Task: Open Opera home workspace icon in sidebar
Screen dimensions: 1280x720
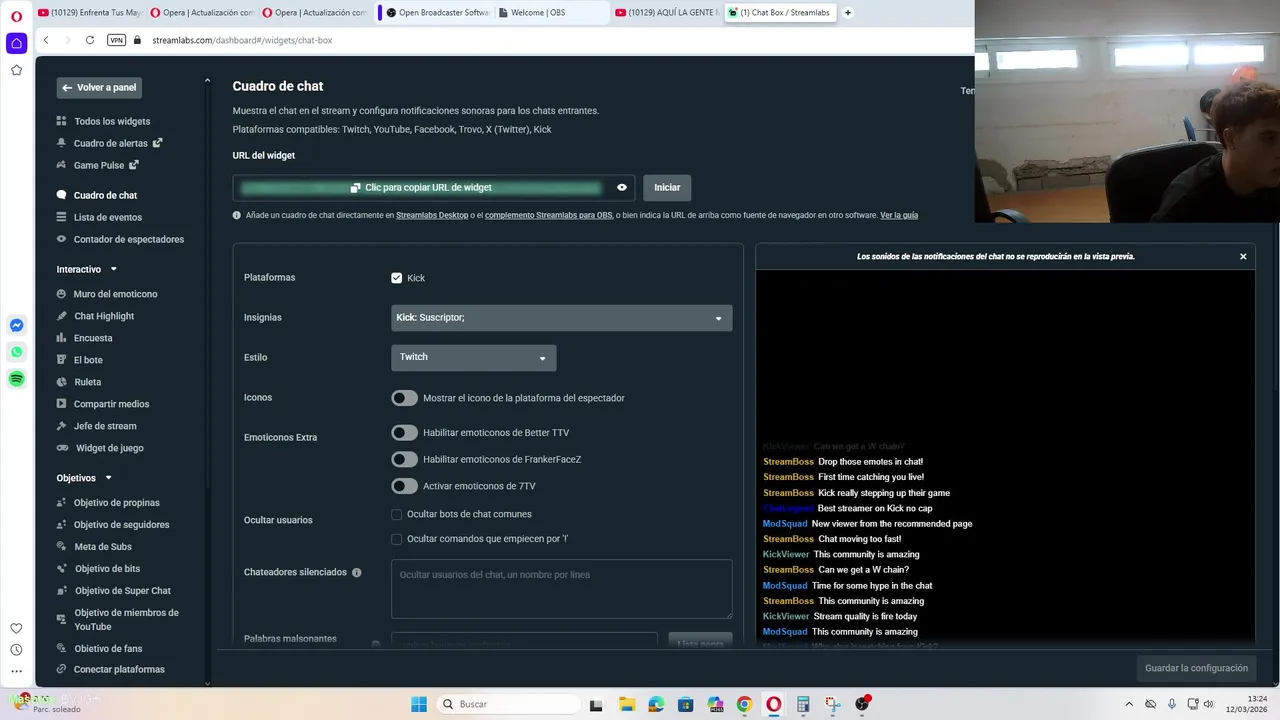Action: (16, 43)
